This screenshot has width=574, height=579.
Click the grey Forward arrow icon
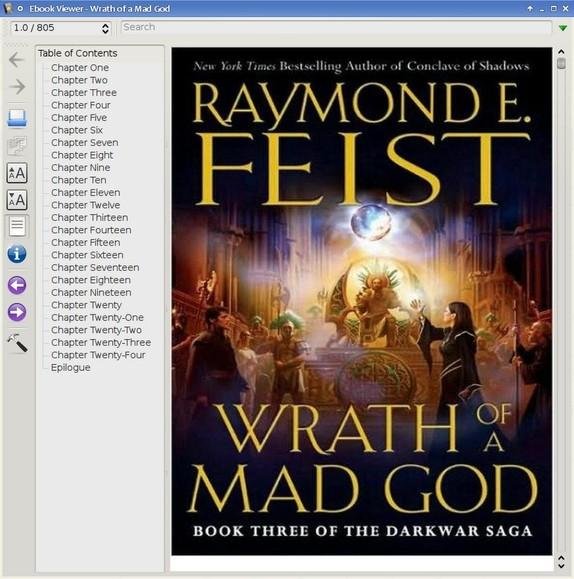(x=17, y=87)
